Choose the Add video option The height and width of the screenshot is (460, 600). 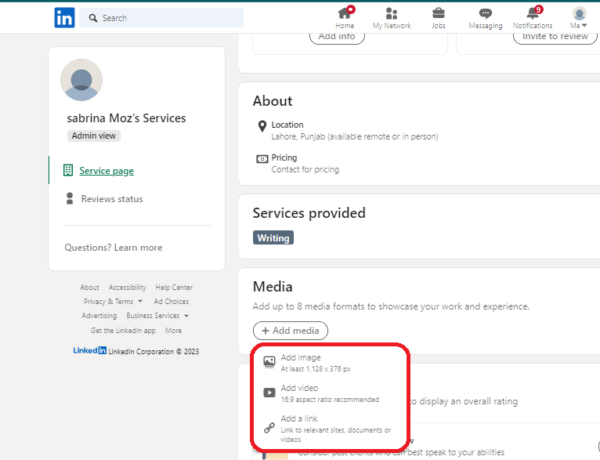coord(330,393)
